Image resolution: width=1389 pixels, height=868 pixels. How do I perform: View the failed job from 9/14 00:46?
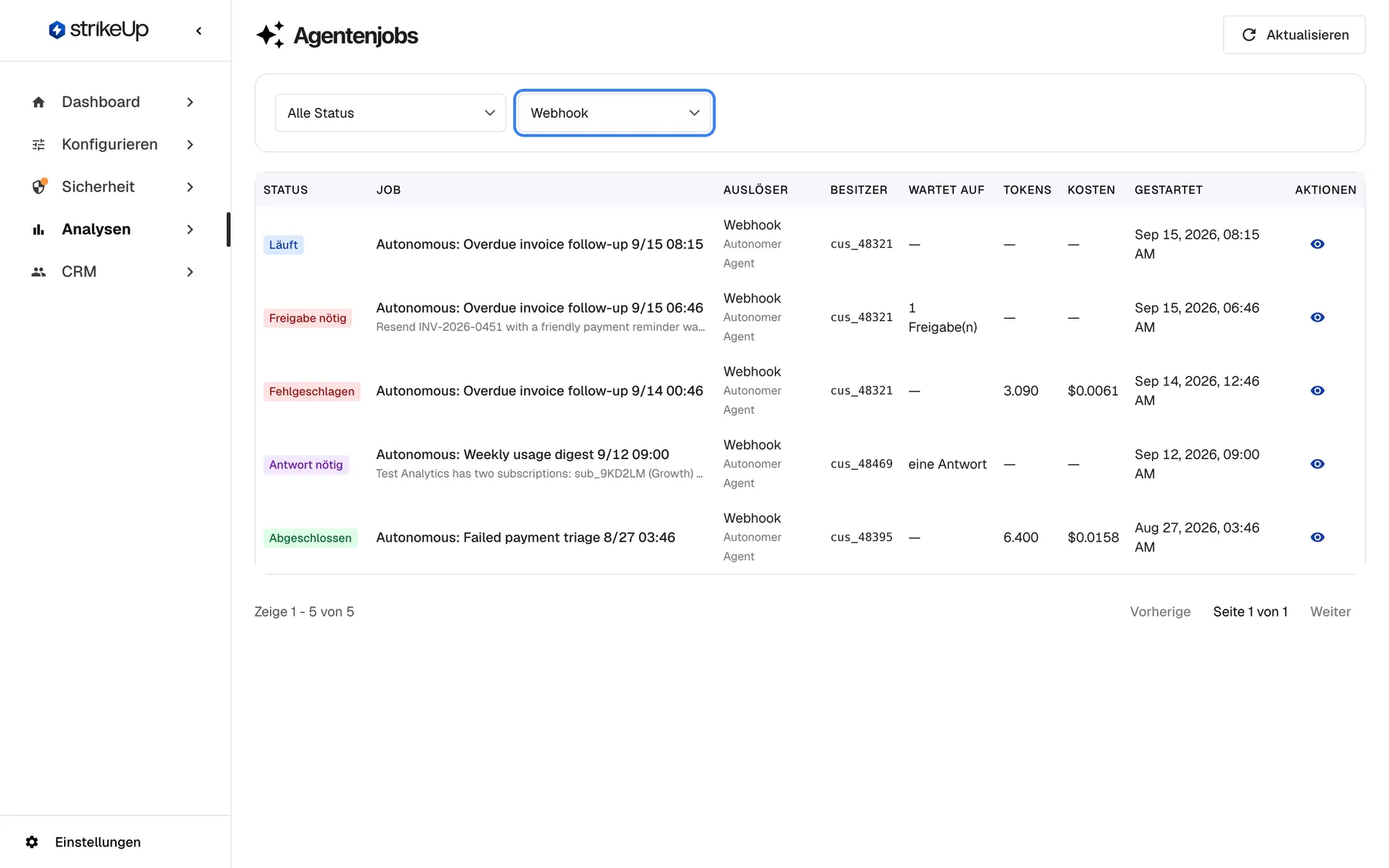1317,390
